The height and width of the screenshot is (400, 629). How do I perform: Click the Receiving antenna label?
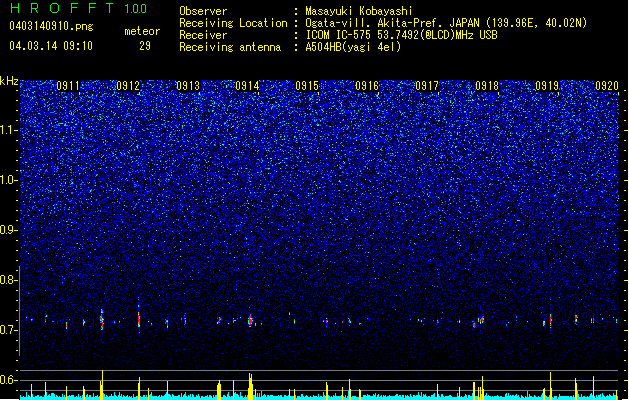pyautogui.click(x=230, y=47)
